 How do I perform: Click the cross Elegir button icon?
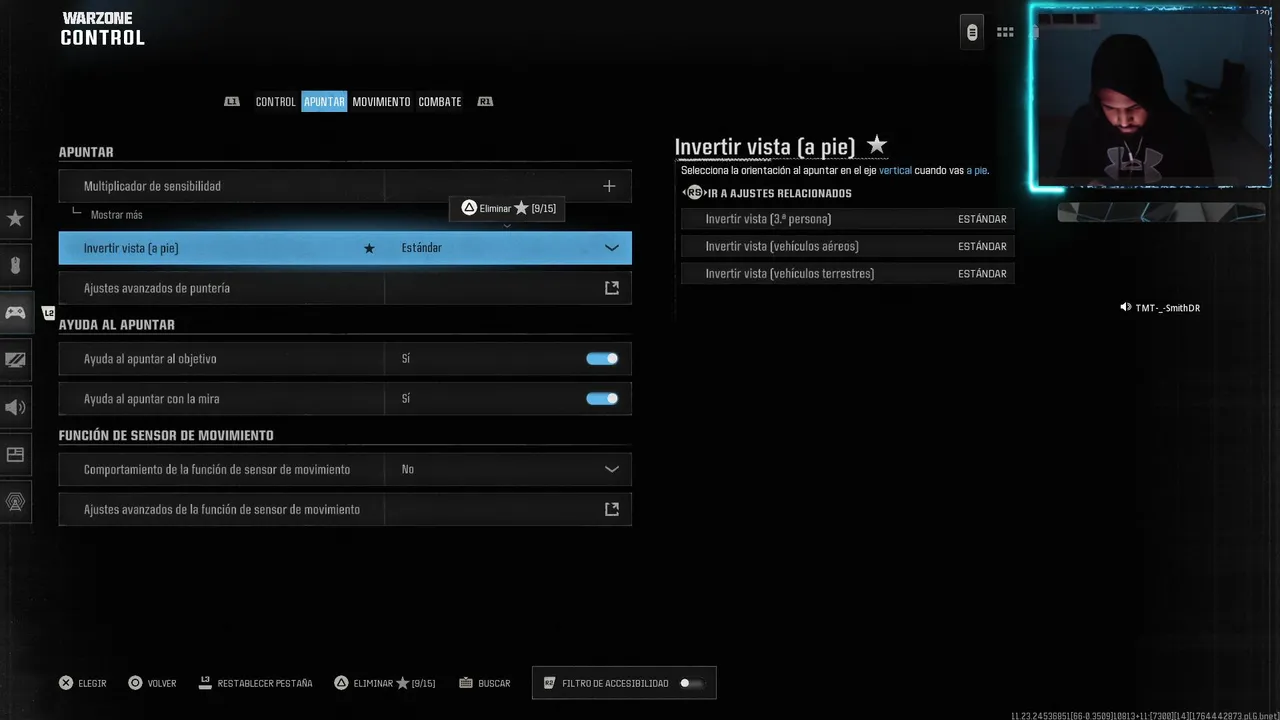[x=66, y=683]
